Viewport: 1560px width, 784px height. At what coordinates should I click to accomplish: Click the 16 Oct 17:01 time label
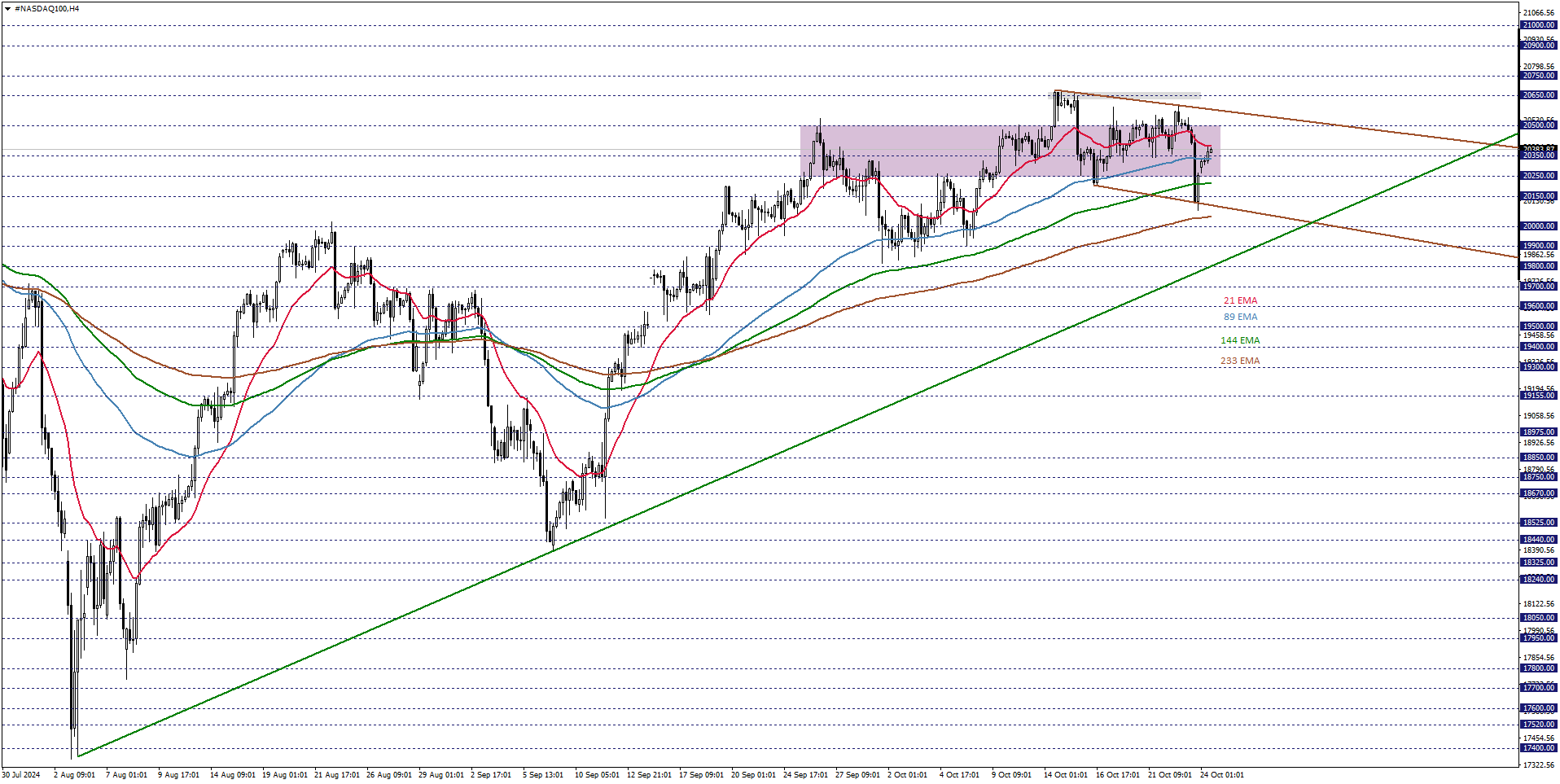tap(1118, 775)
